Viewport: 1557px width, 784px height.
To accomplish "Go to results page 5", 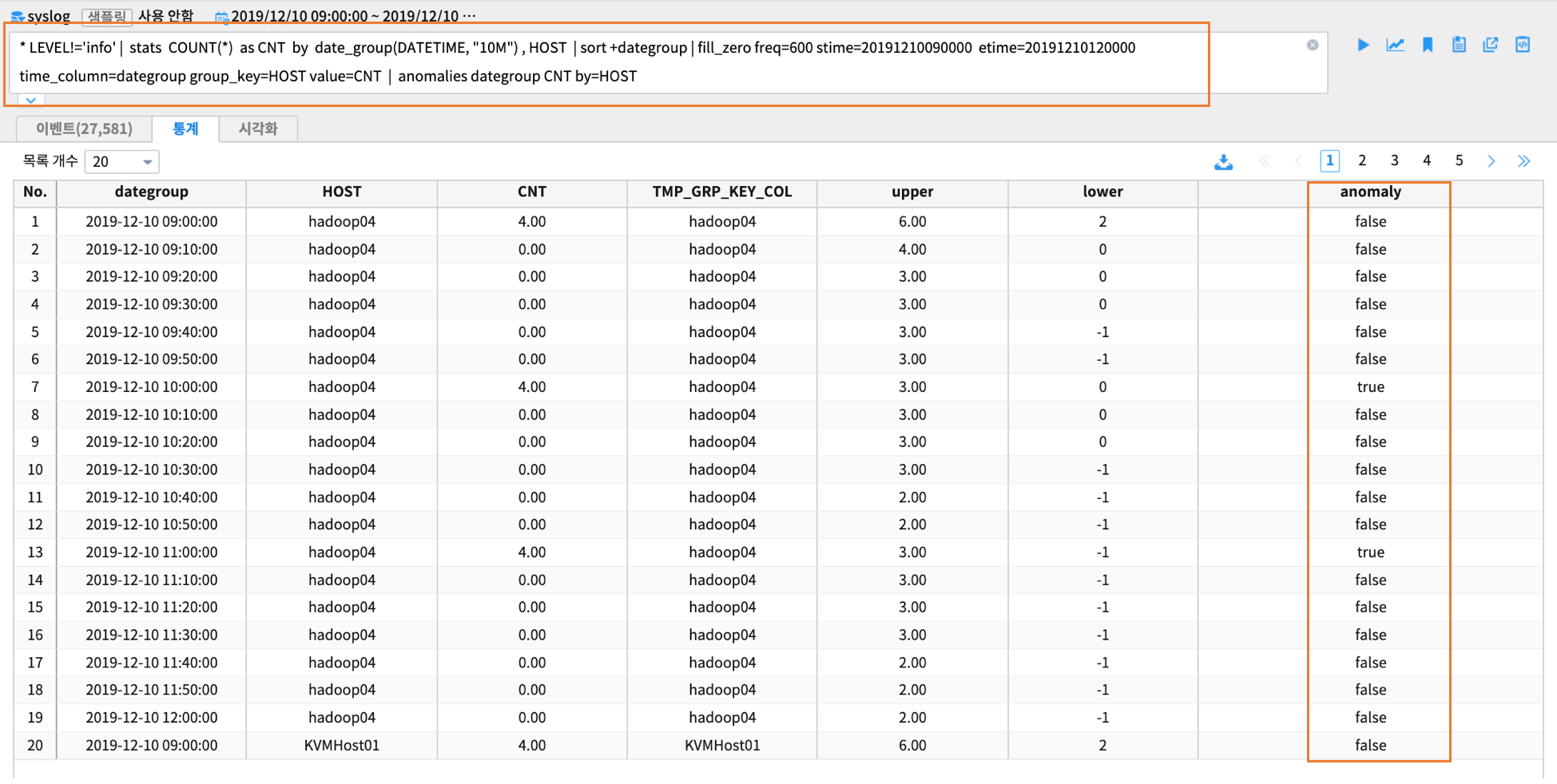I will coord(1459,160).
